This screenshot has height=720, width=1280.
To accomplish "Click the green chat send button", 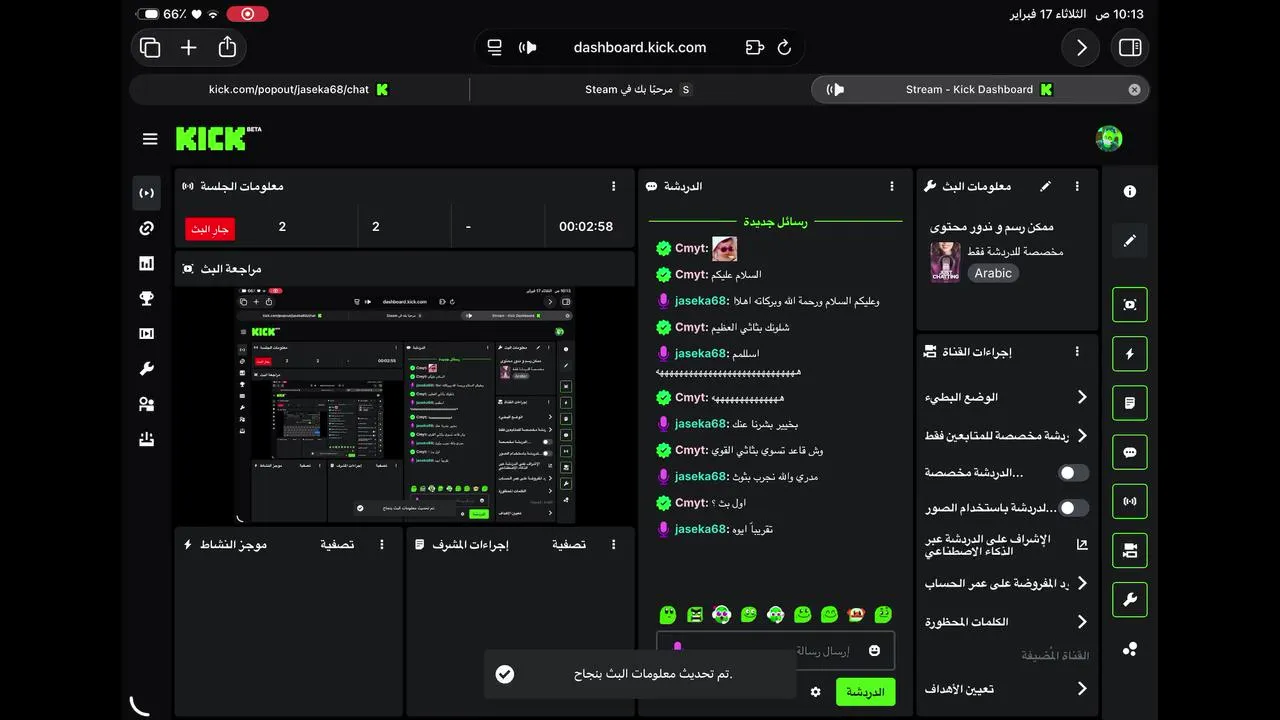I will coord(865,692).
